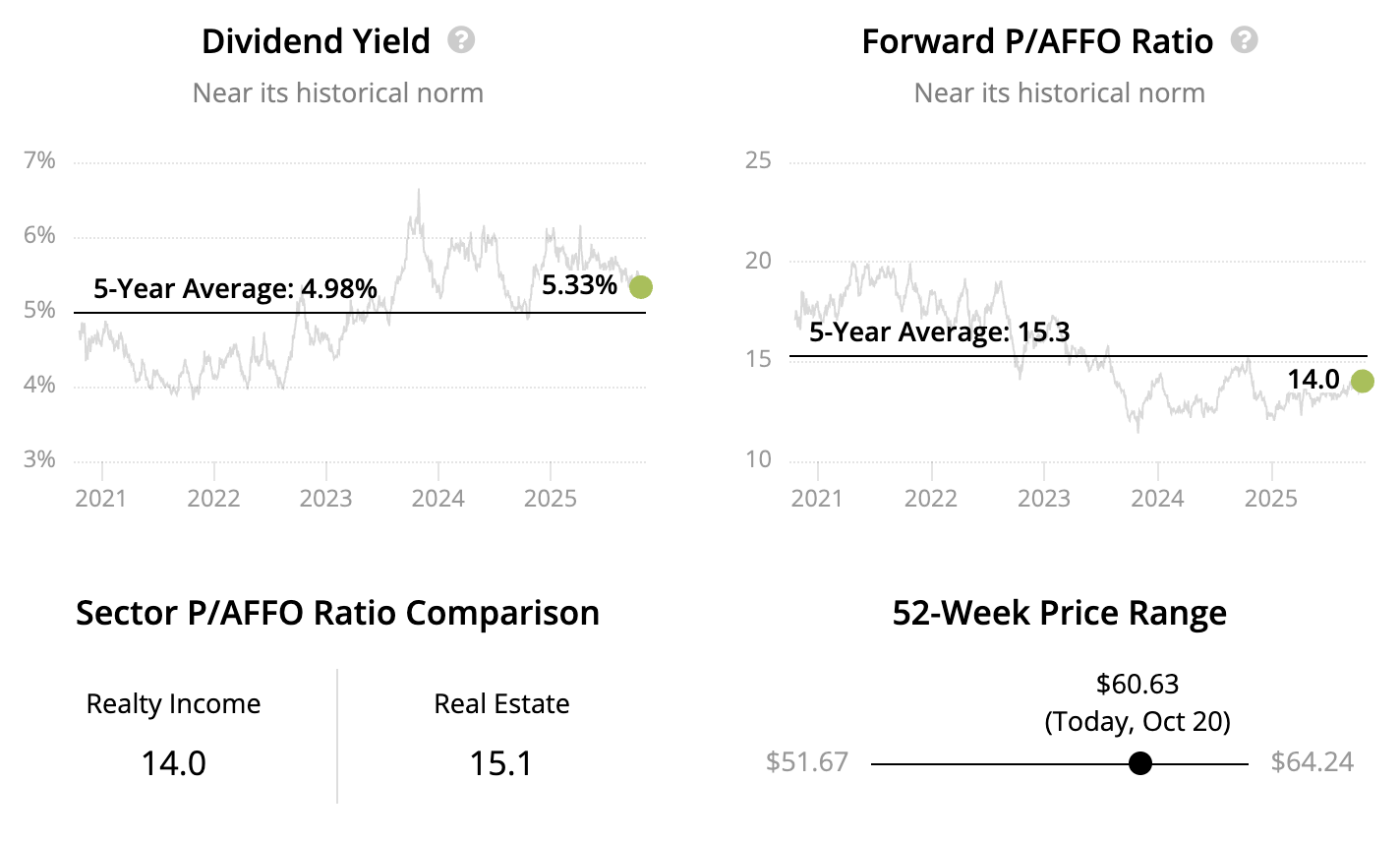1400x842 pixels.
Task: Click the $64.24 52-week high price
Action: tap(1312, 762)
